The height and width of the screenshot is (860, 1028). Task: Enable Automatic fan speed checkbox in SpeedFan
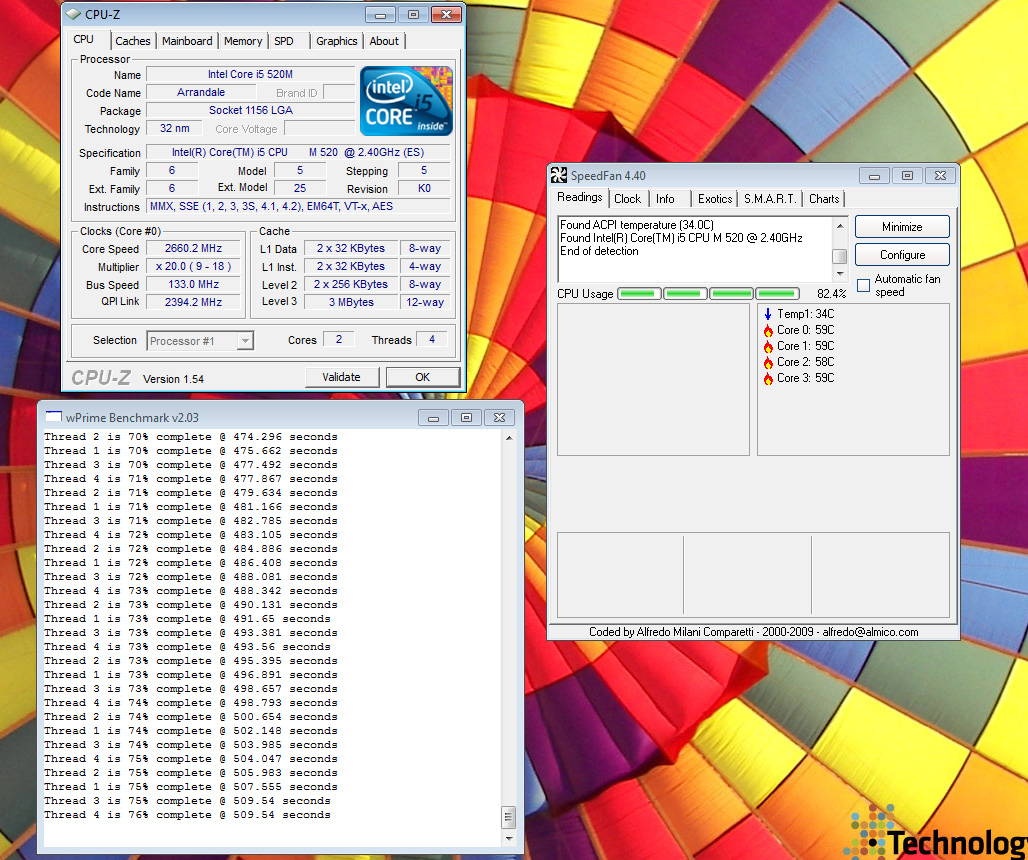pyautogui.click(x=863, y=286)
